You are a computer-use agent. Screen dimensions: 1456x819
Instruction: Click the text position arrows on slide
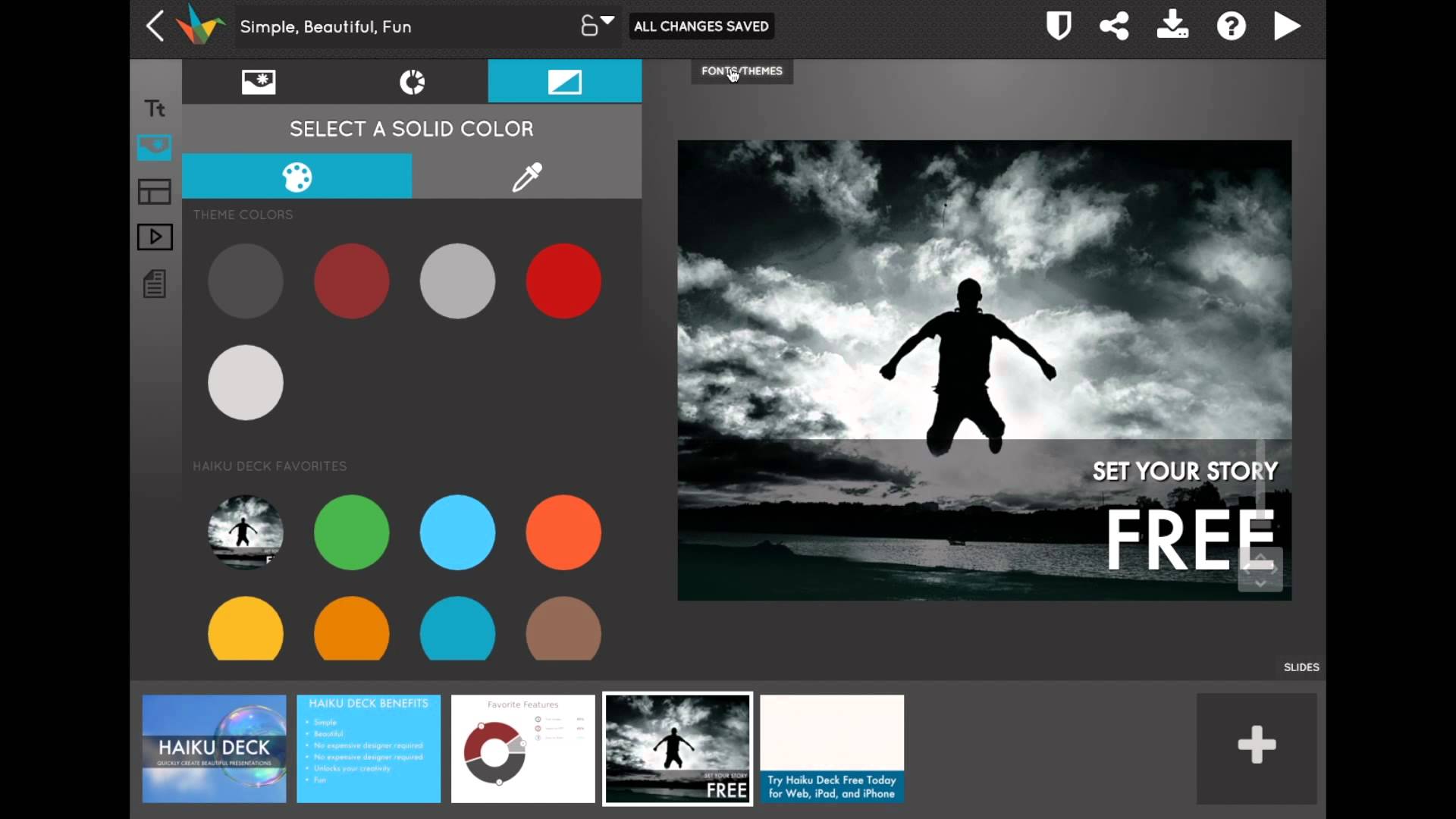pos(1260,570)
